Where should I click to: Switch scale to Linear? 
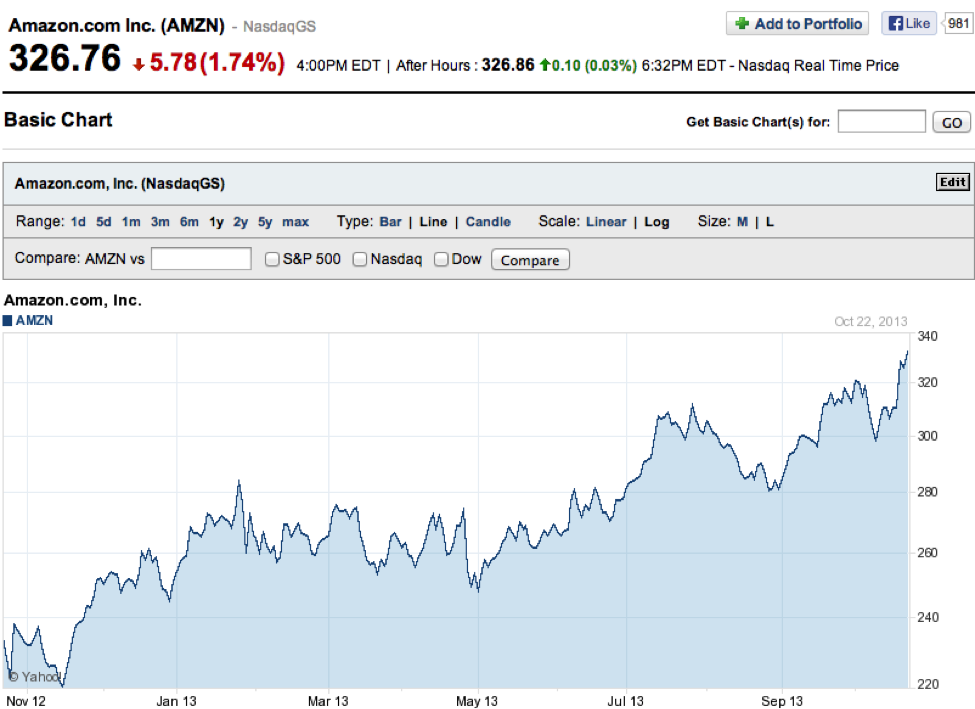[x=606, y=222]
